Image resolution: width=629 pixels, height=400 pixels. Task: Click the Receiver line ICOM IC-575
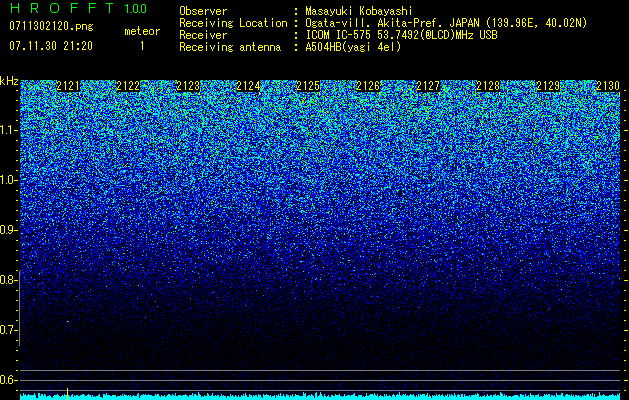[x=401, y=35]
